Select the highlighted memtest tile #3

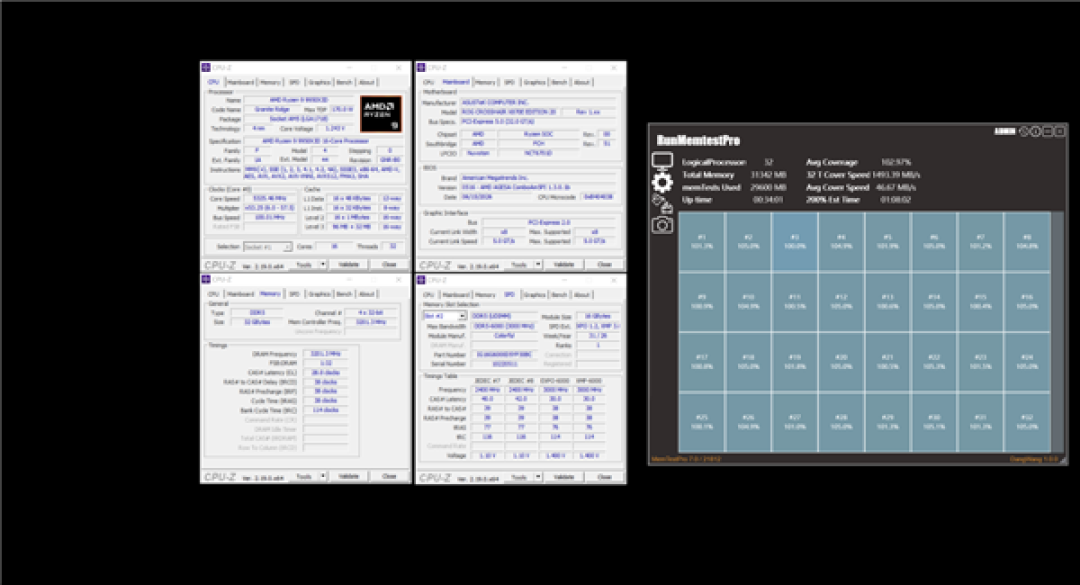click(x=795, y=241)
